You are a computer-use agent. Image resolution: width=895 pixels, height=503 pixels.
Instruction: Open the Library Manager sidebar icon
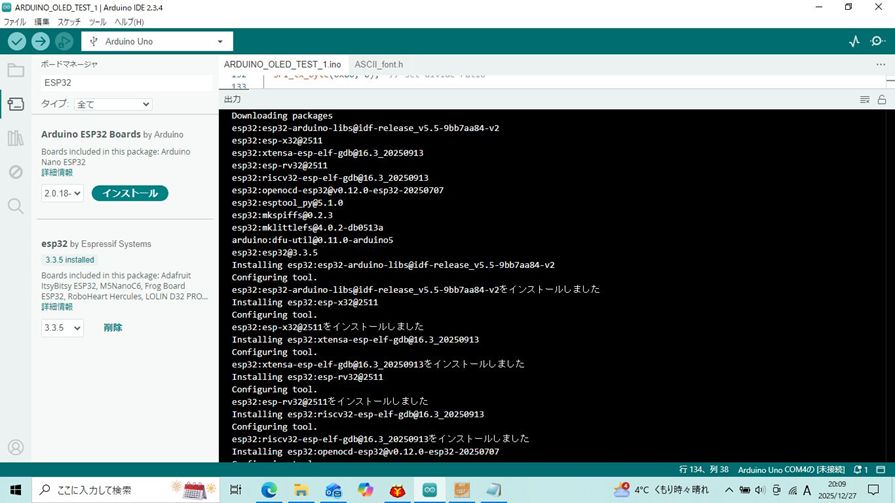15,138
